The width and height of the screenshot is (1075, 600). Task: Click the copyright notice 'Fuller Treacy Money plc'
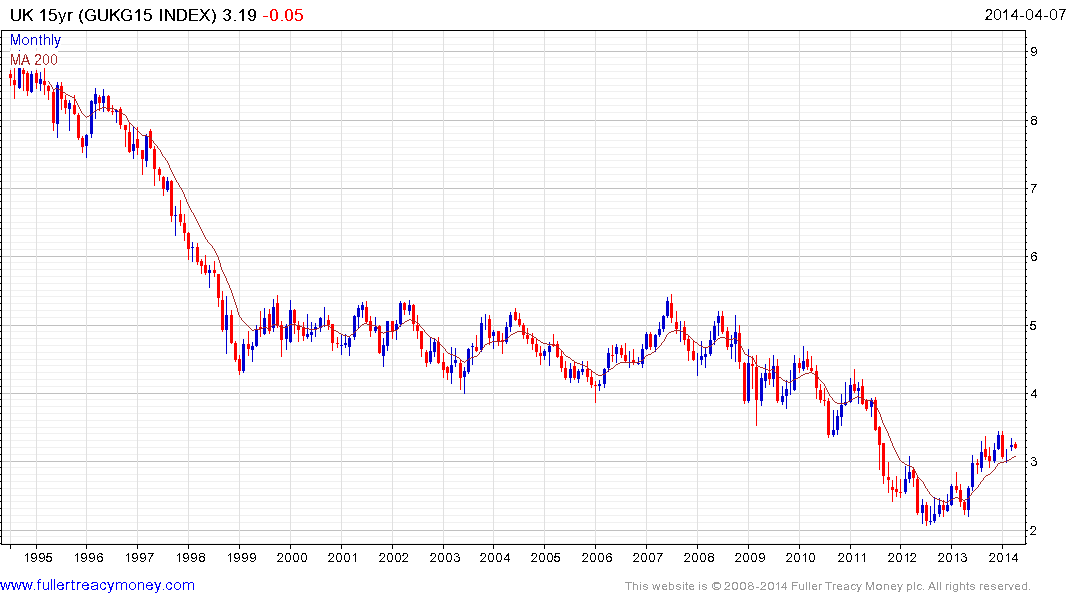click(x=857, y=586)
